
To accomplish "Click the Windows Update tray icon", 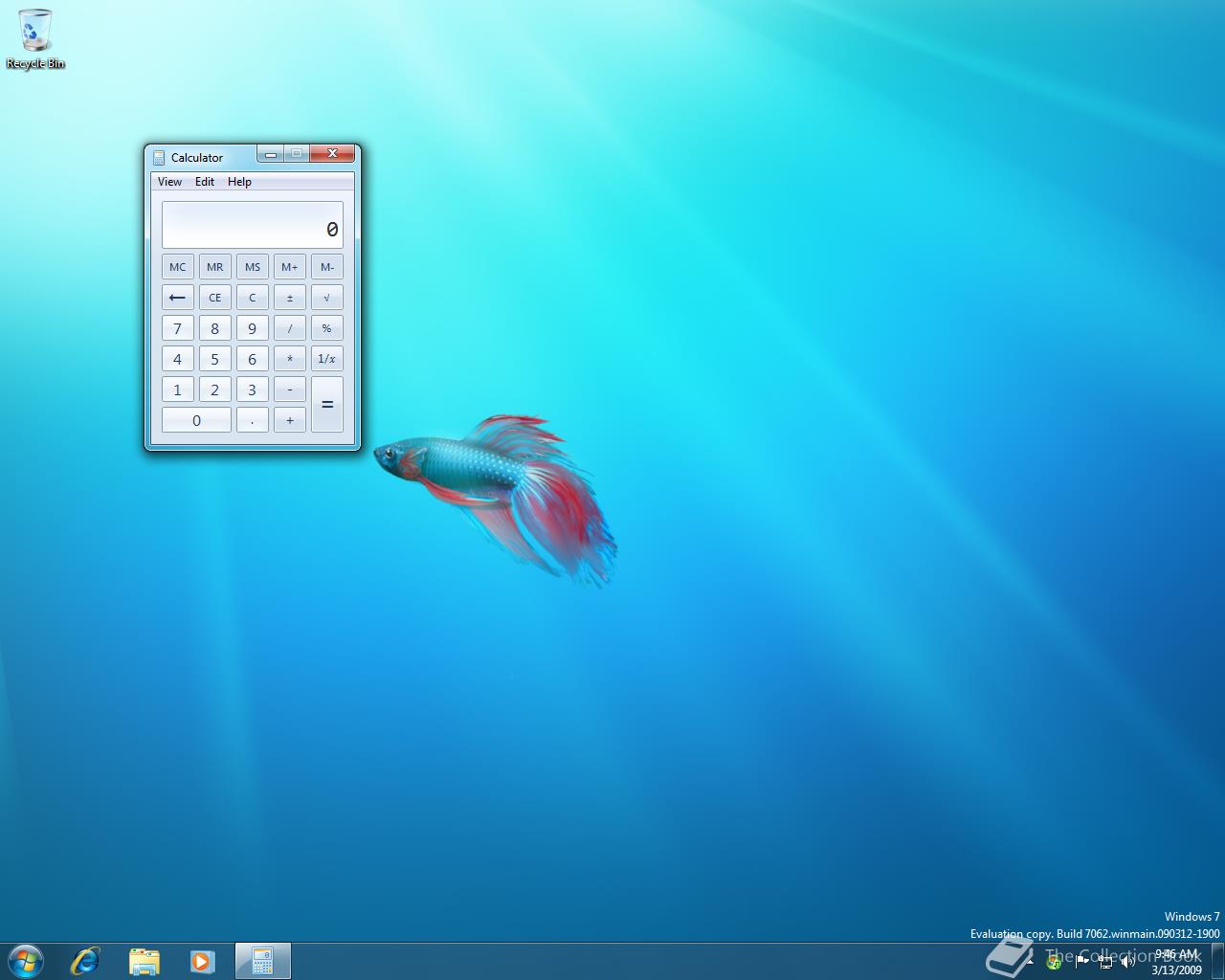I will click(1054, 963).
